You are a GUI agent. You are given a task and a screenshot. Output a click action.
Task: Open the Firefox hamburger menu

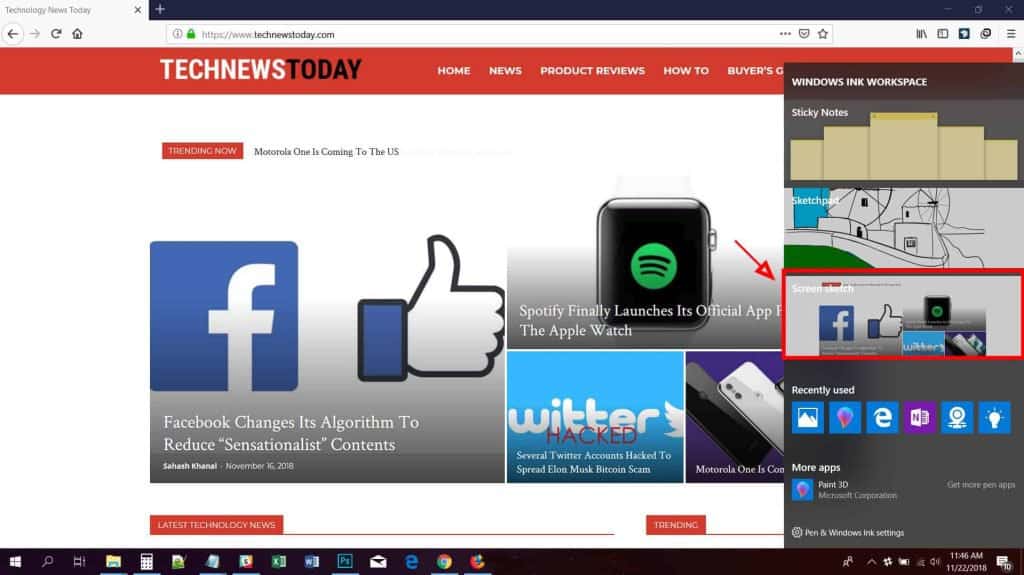coord(1010,34)
